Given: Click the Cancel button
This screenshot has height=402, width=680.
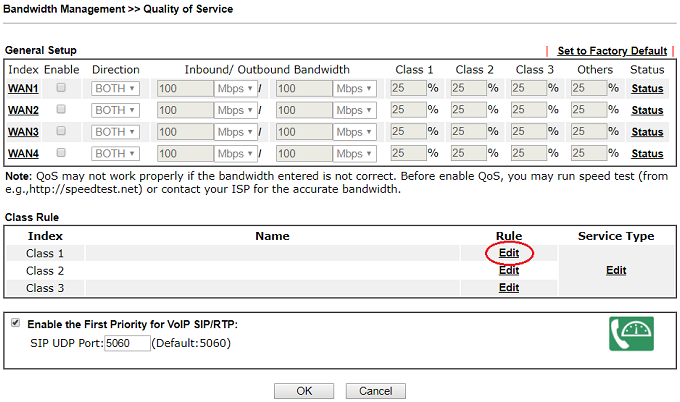Looking at the screenshot, I should (x=375, y=390).
